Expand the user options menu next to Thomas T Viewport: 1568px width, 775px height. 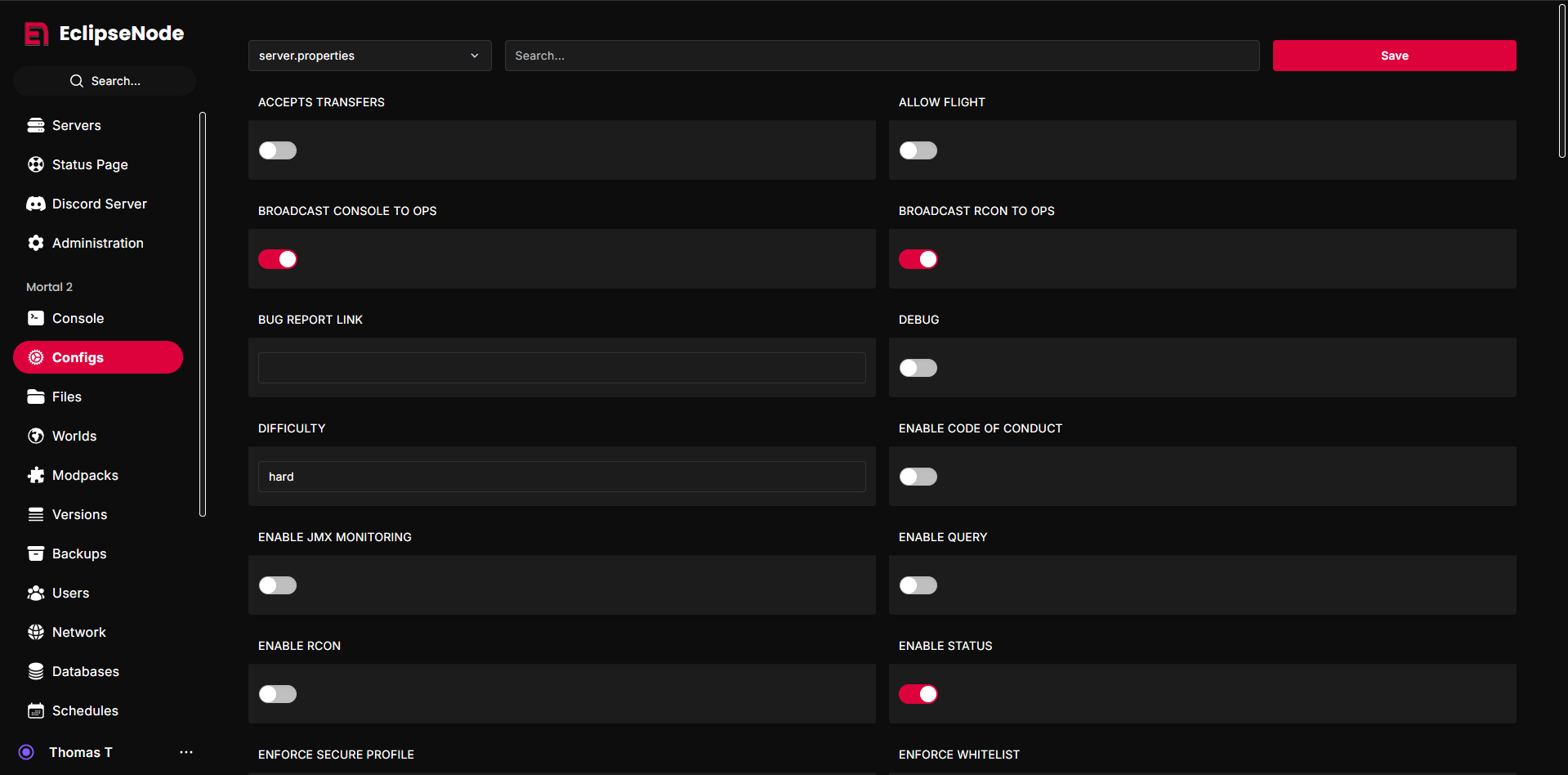[186, 752]
